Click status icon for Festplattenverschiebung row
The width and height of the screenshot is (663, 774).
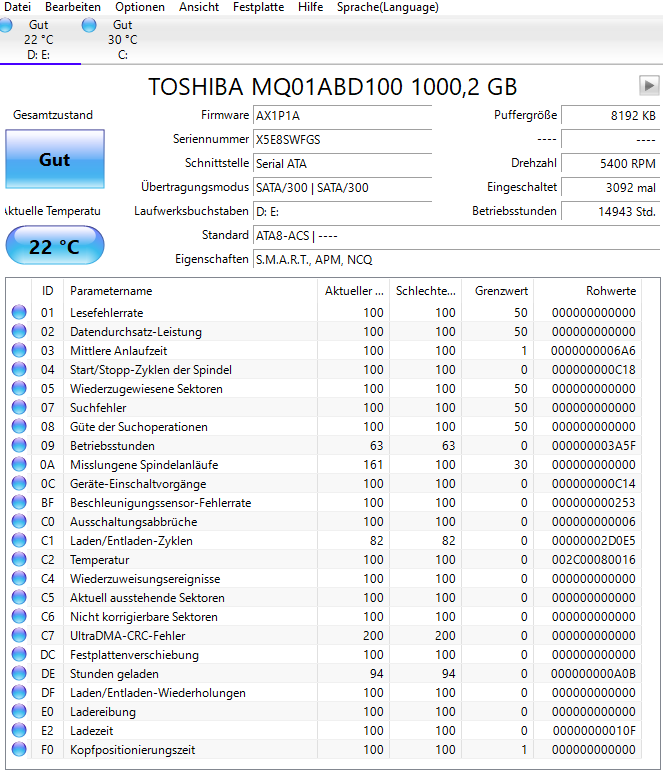[x=19, y=655]
